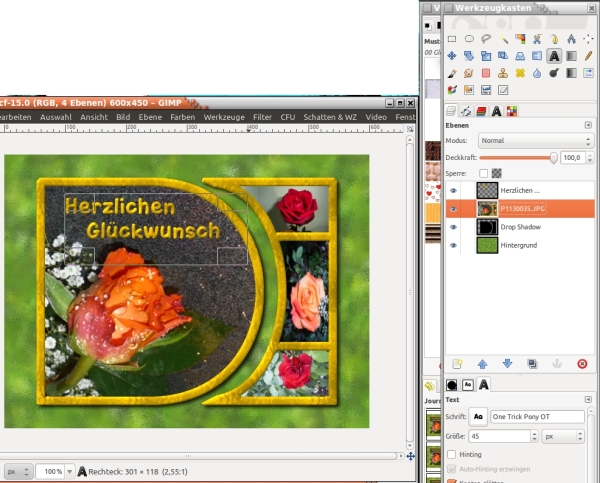
Task: Open the Werkzeuge menu
Action: click(224, 117)
